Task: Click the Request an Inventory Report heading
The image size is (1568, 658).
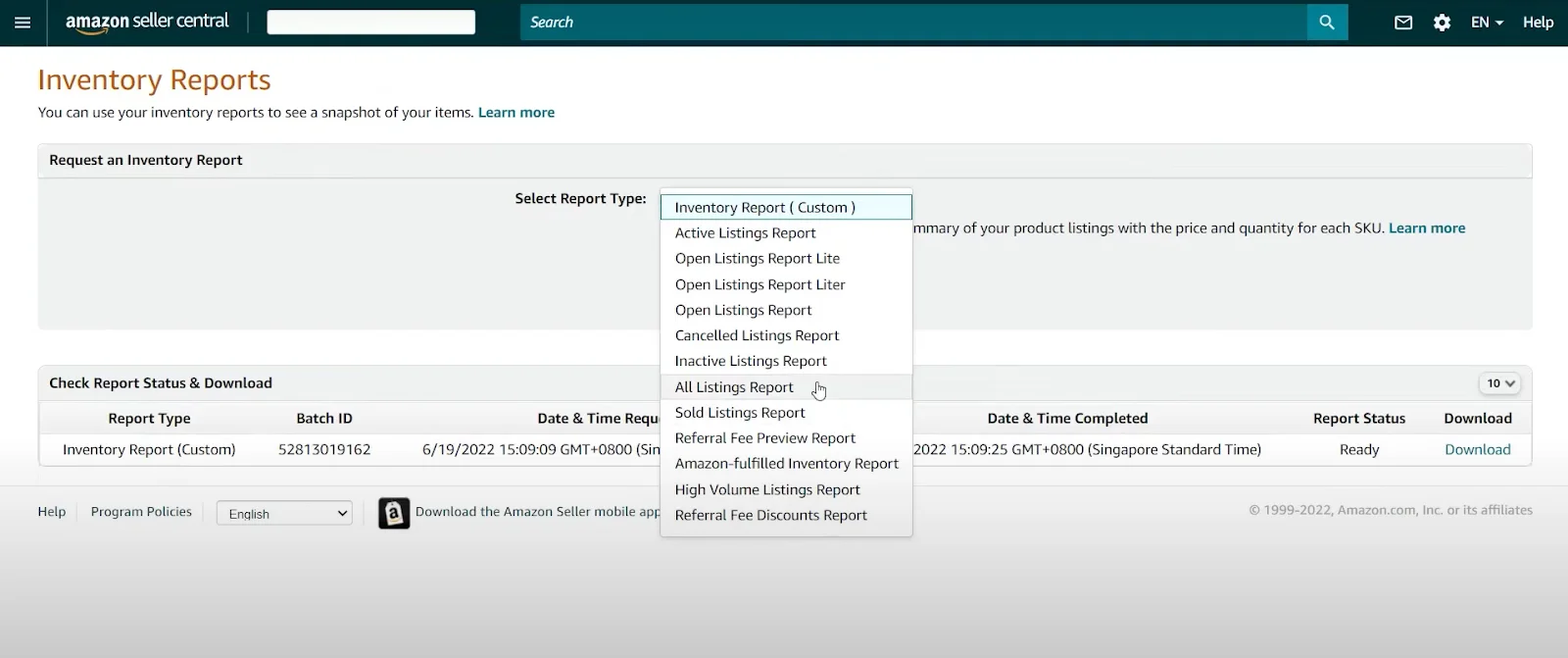Action: (x=146, y=160)
